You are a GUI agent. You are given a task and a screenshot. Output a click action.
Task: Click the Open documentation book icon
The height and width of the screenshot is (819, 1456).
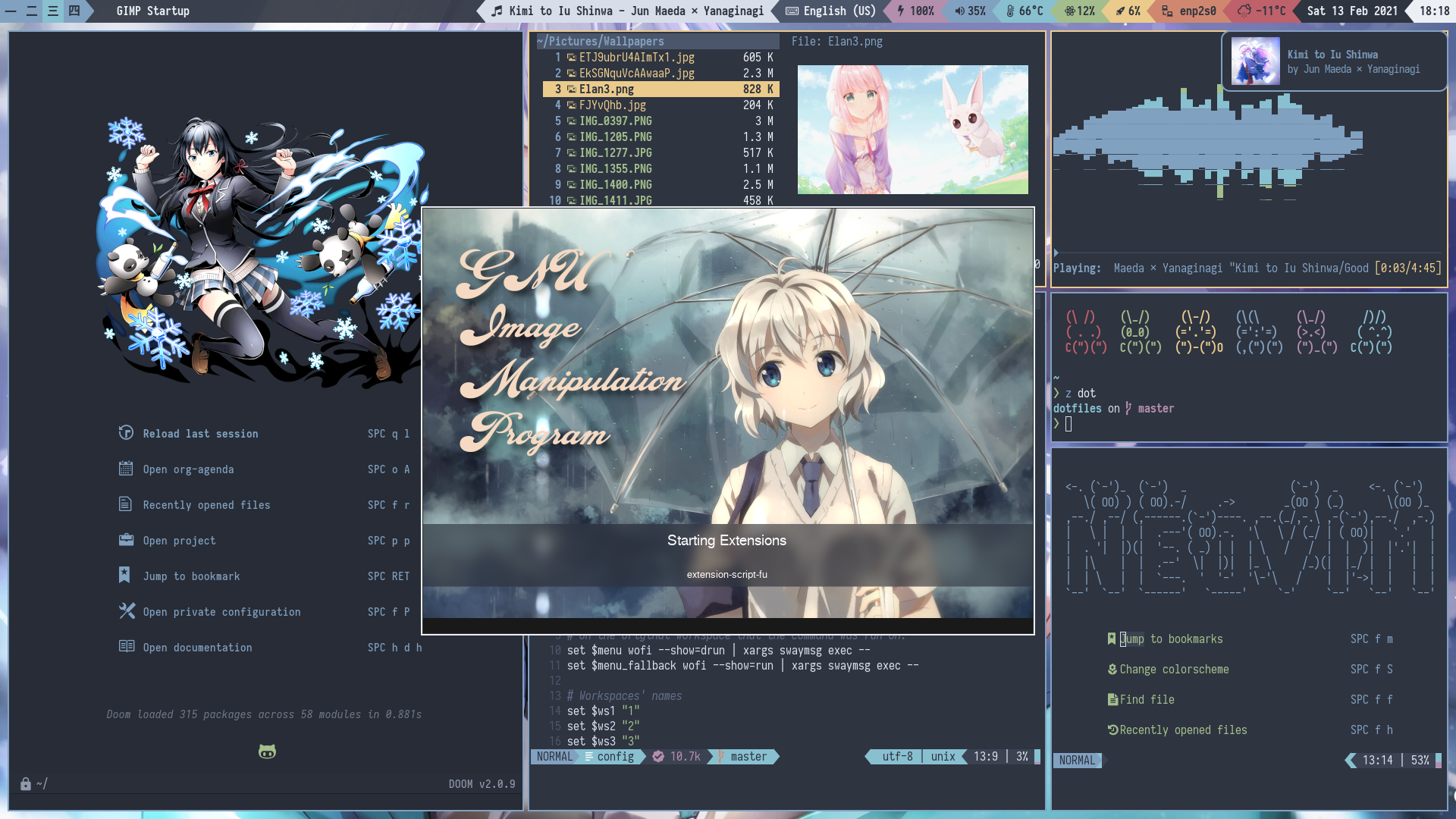coord(126,647)
